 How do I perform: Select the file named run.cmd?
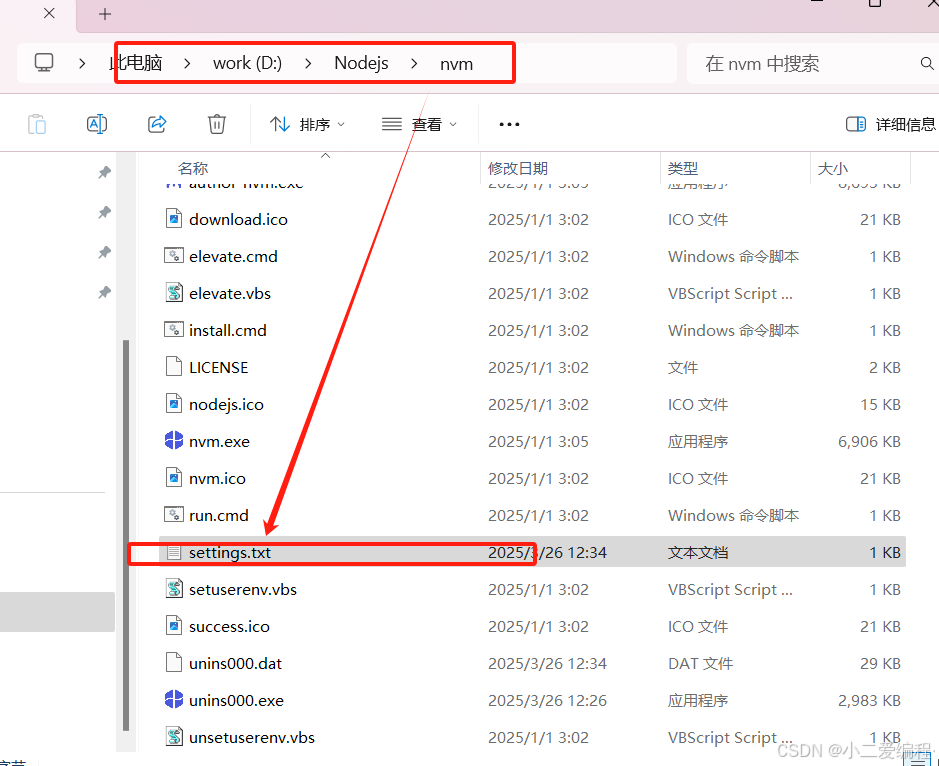pyautogui.click(x=219, y=516)
